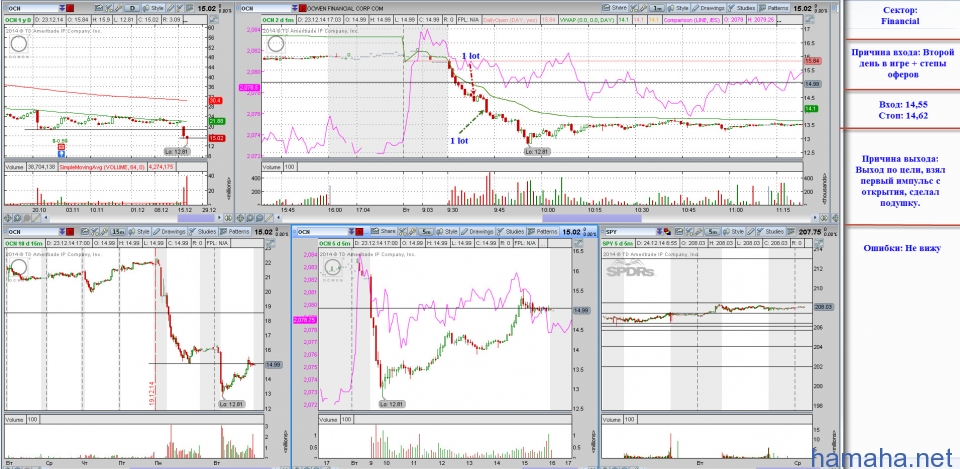Image resolution: width=960 pixels, height=469 pixels.
Task: Click the studies beaker icon in the daily OCN chart
Action: 181,8
